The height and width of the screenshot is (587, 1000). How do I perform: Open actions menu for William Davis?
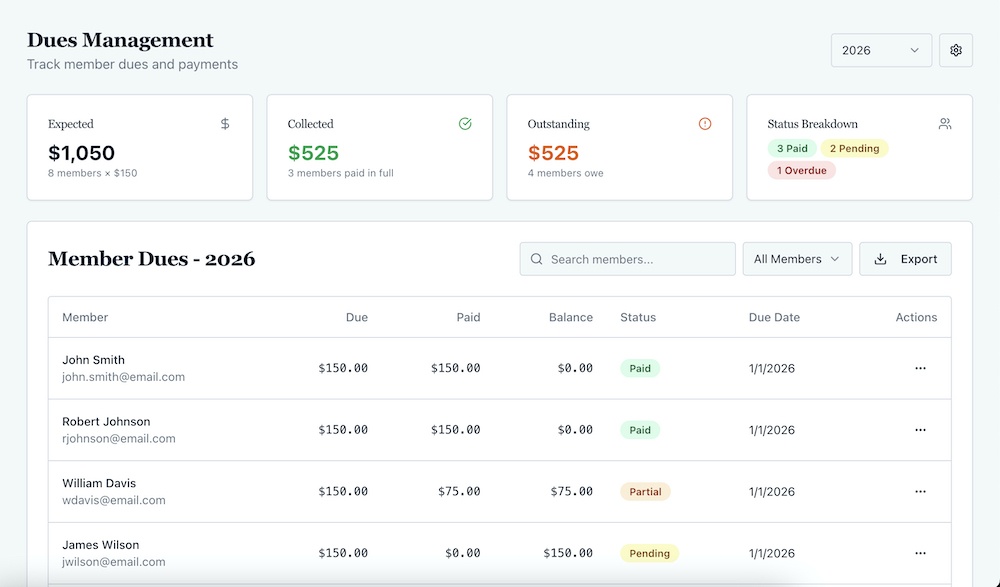[920, 492]
